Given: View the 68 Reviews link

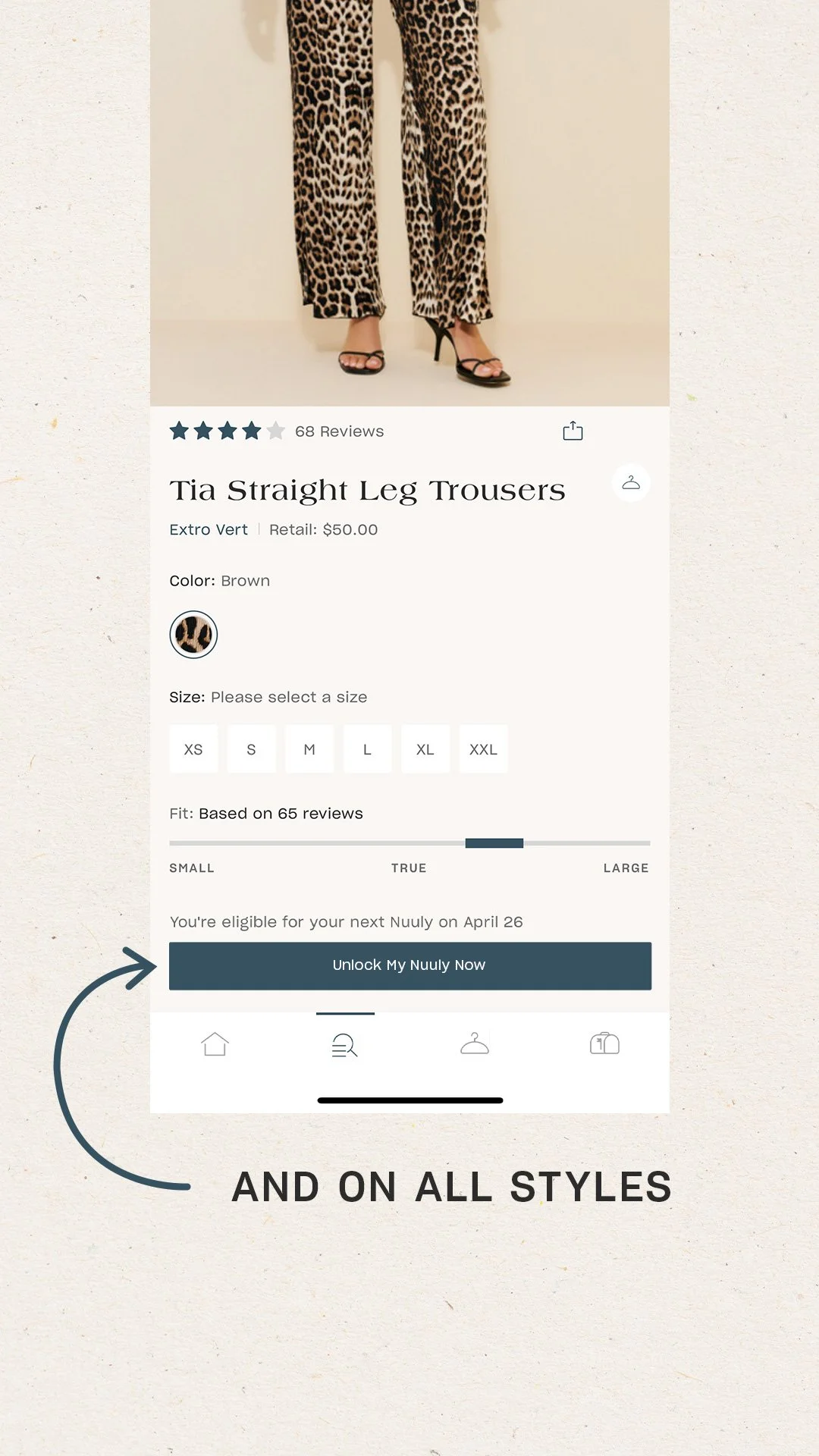Looking at the screenshot, I should (x=339, y=431).
